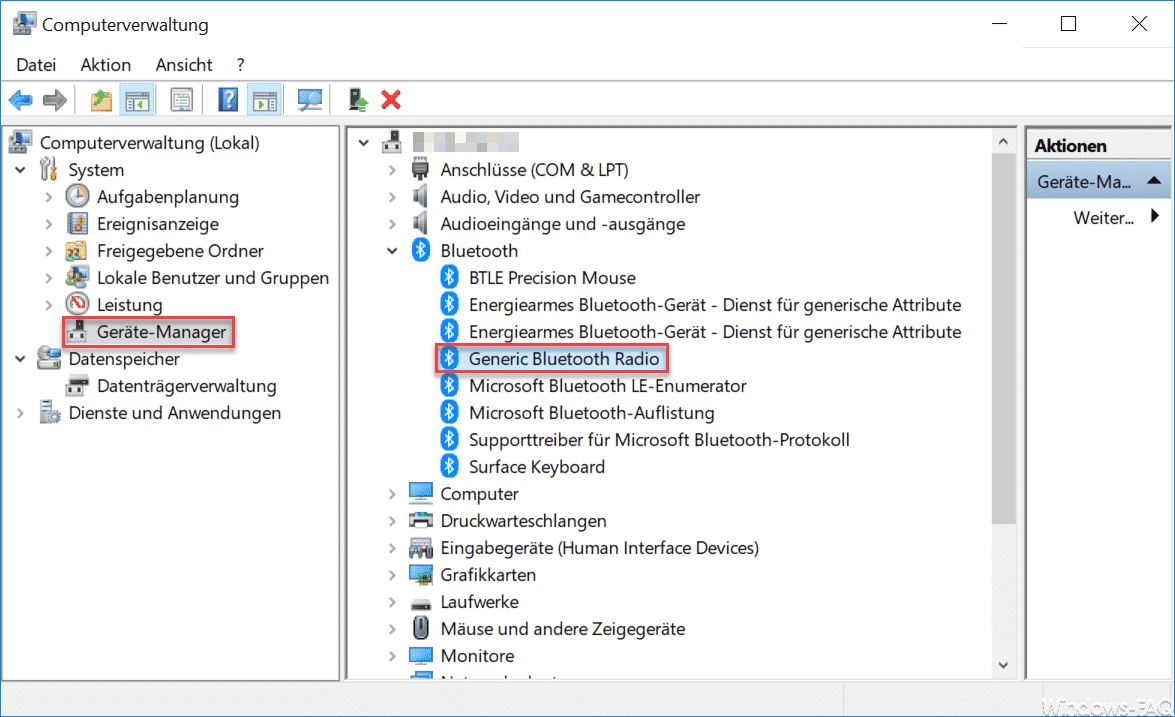Select Computerverwaltung (Lokal) root node
Viewport: 1175px width, 717px height.
[x=149, y=142]
